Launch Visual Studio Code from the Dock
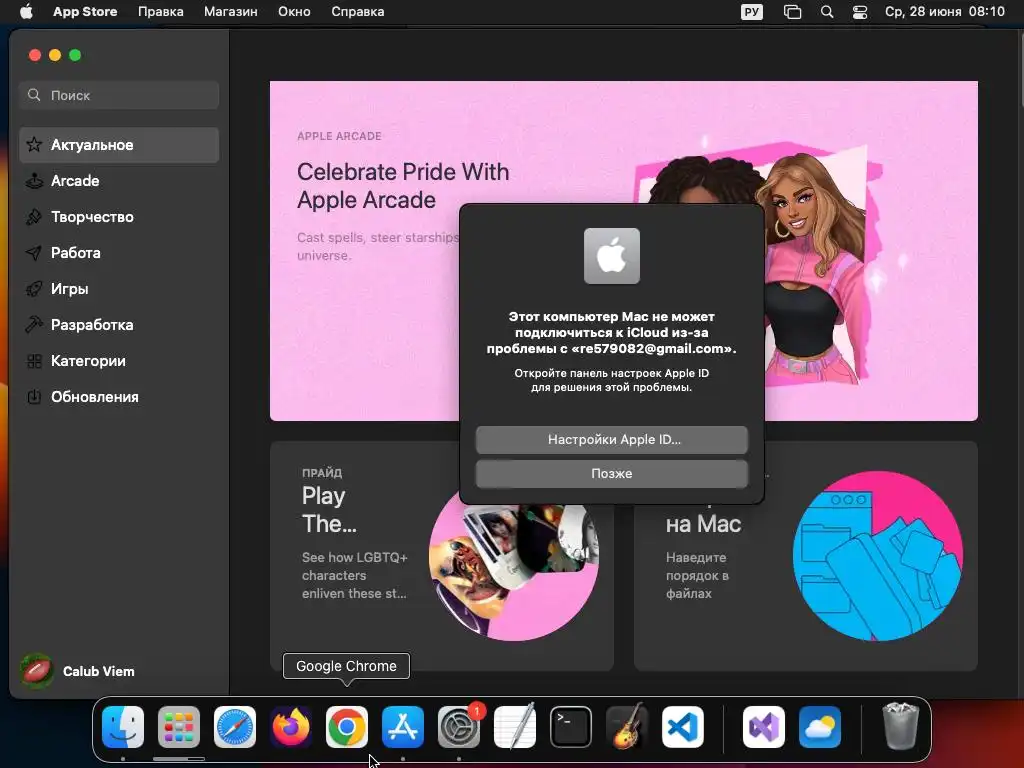The height and width of the screenshot is (768, 1024). click(682, 727)
